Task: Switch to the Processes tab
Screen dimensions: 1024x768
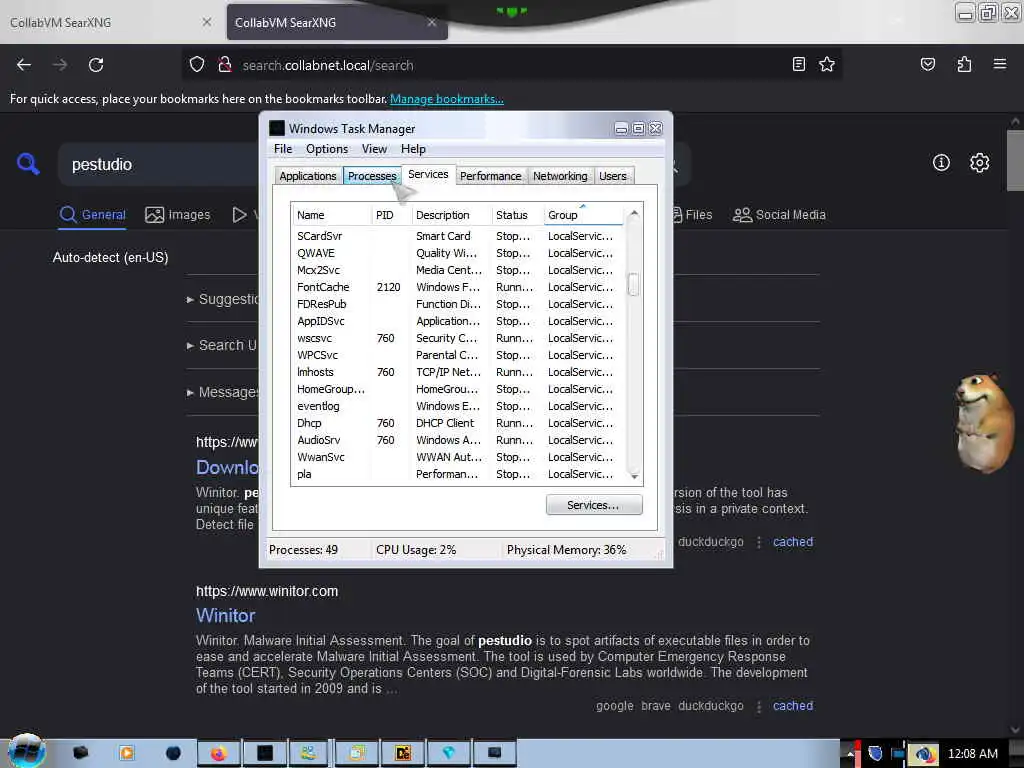Action: [x=372, y=176]
